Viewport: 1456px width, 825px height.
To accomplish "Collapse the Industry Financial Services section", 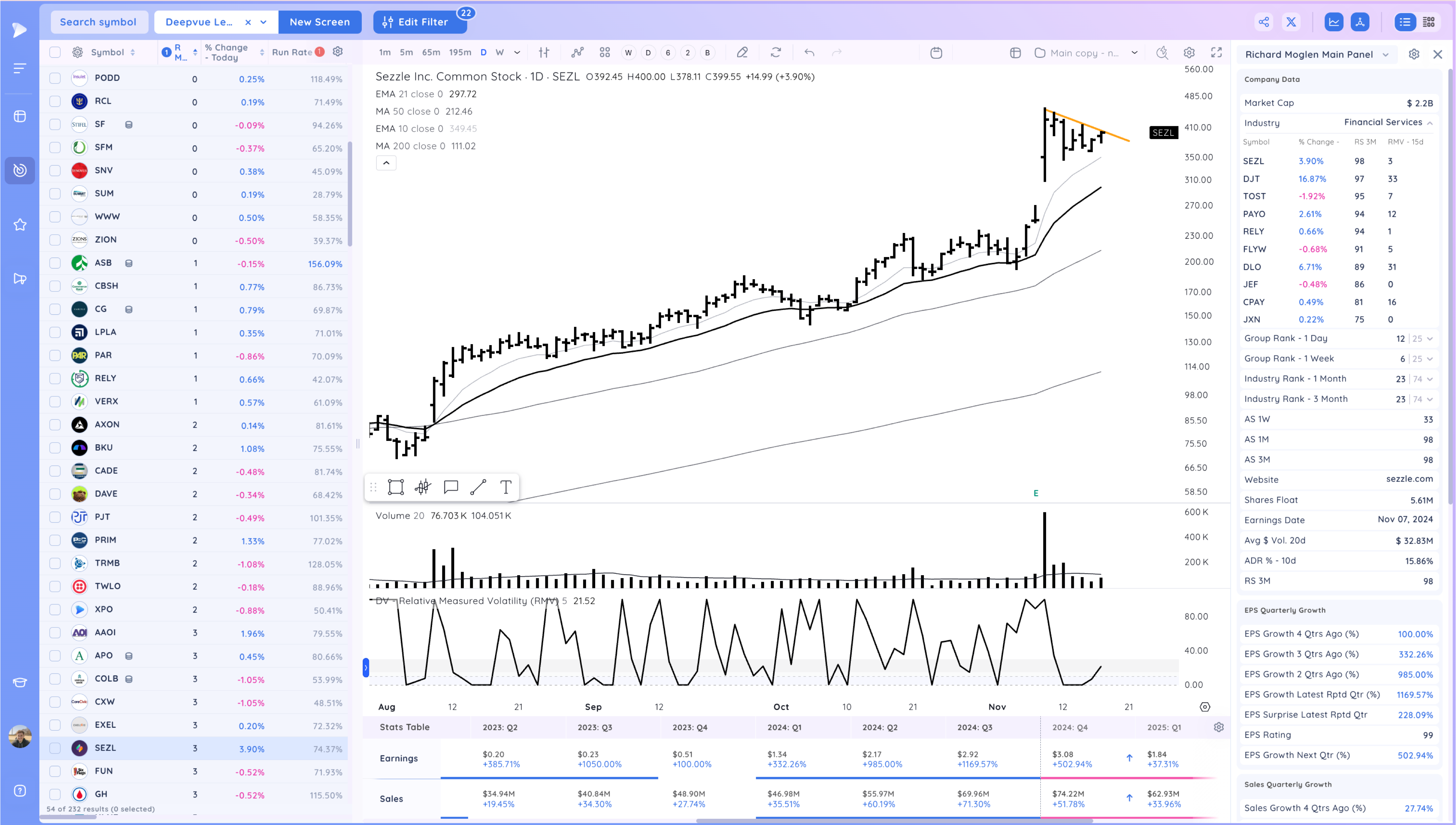I will (x=1430, y=123).
